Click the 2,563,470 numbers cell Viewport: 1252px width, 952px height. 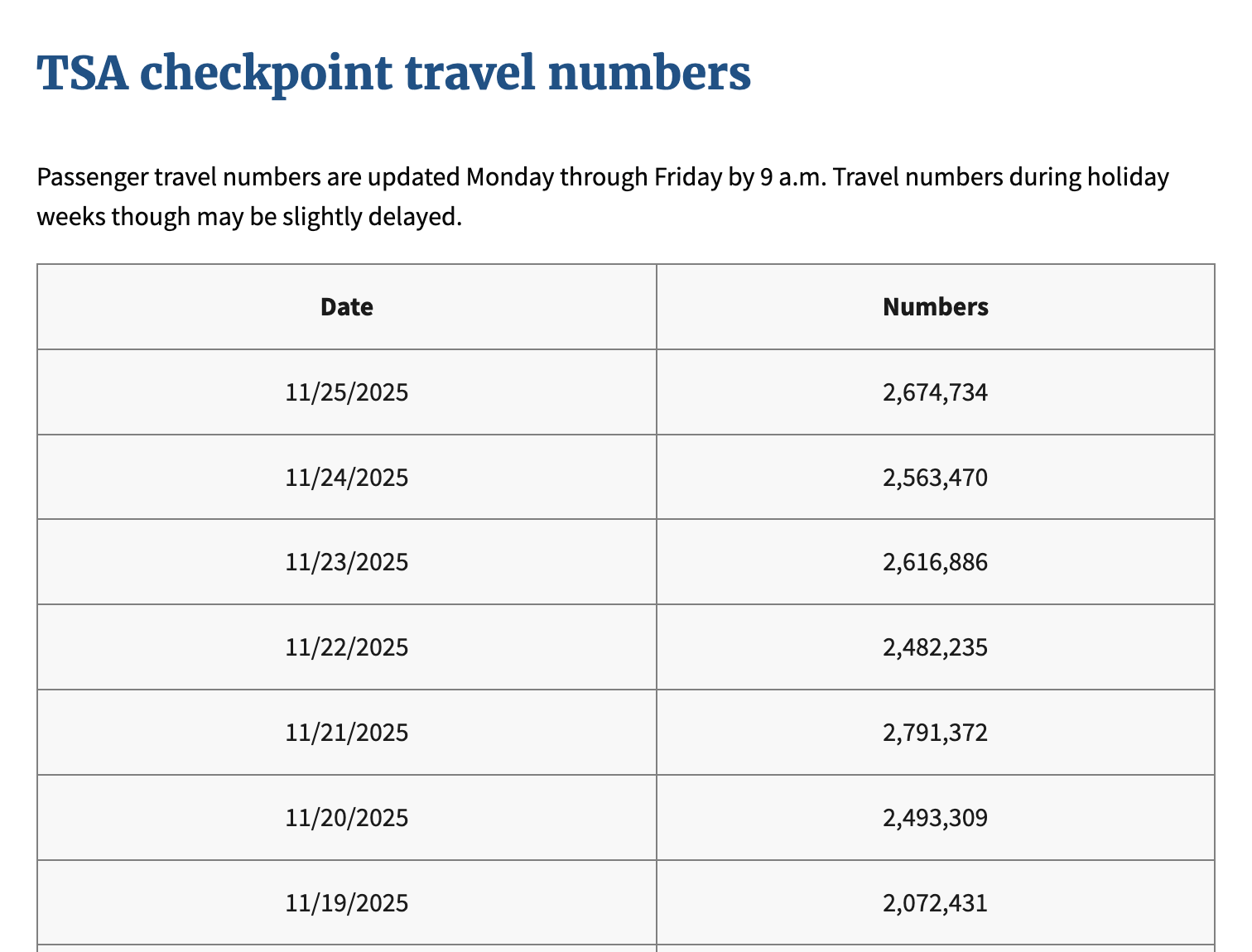(935, 478)
